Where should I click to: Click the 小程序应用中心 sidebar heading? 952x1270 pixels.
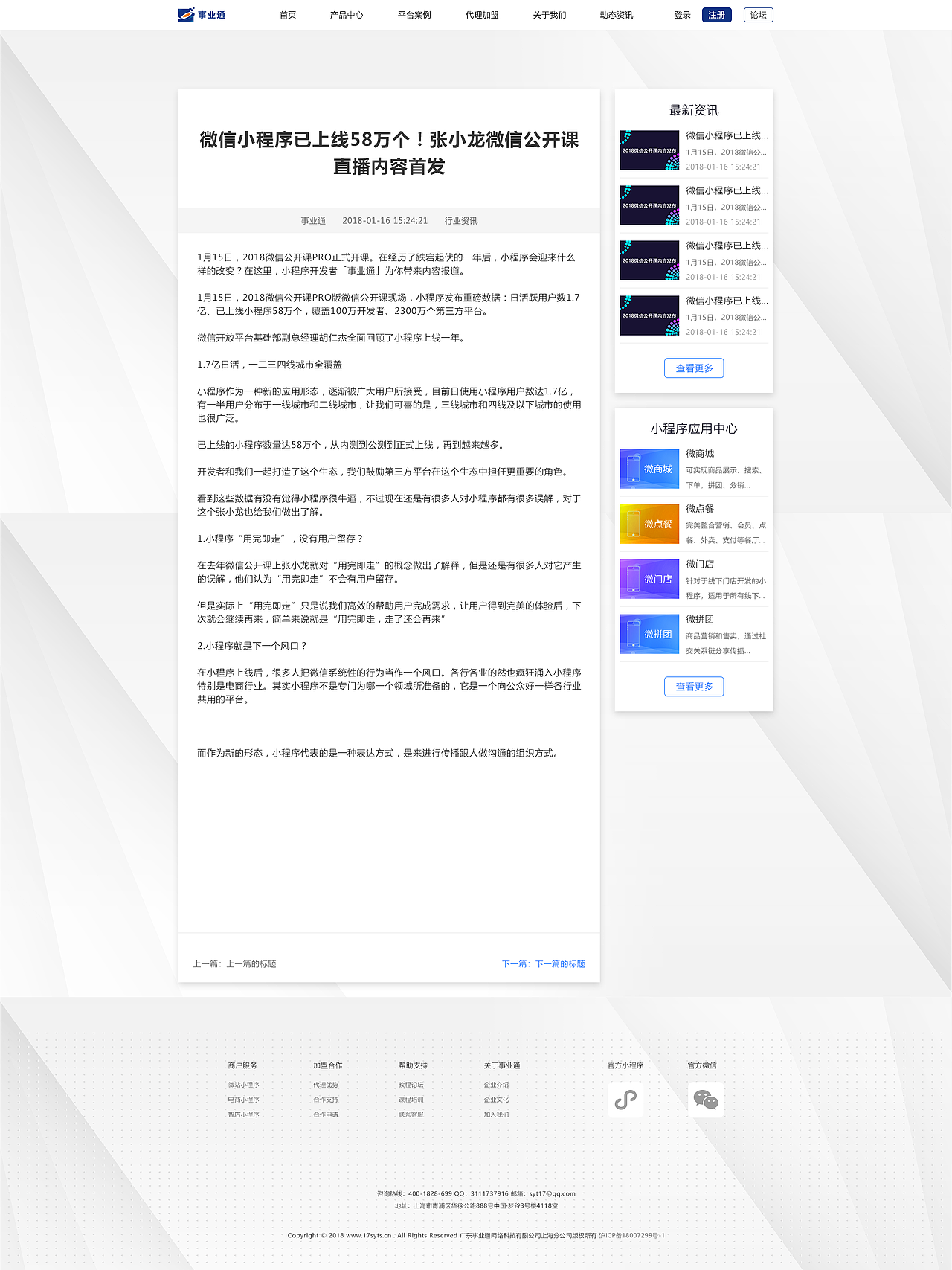pyautogui.click(x=694, y=429)
